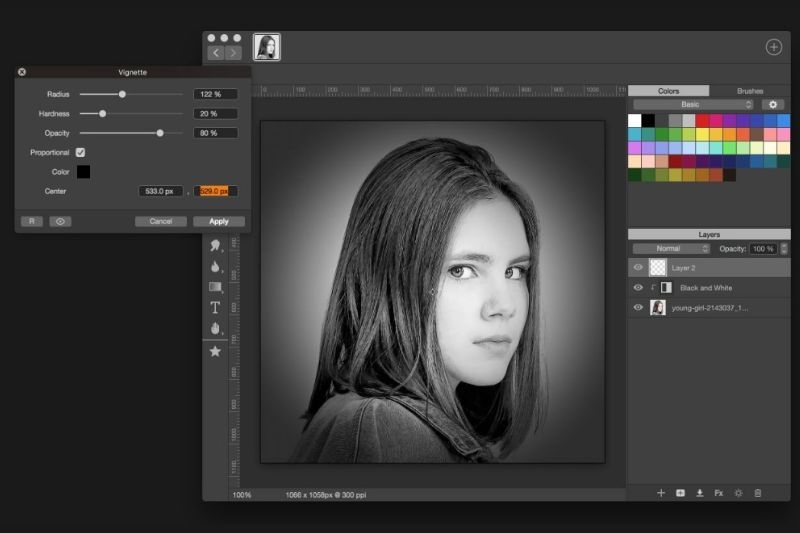
Task: Click the Hardness 20 % field
Action: (215, 114)
